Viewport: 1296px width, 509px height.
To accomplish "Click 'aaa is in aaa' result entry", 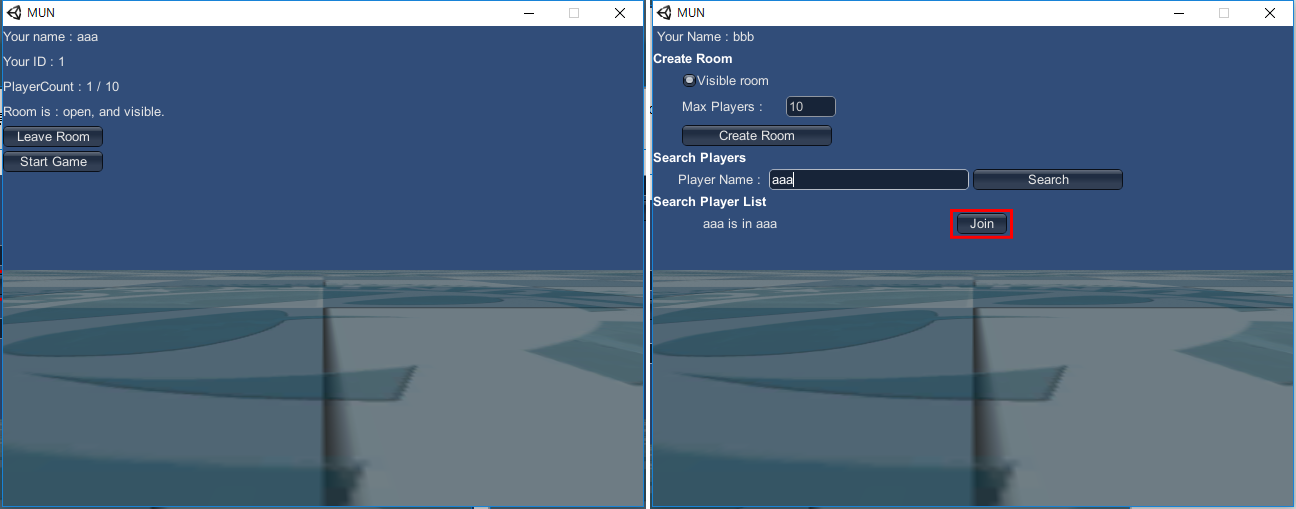I will pyautogui.click(x=740, y=224).
